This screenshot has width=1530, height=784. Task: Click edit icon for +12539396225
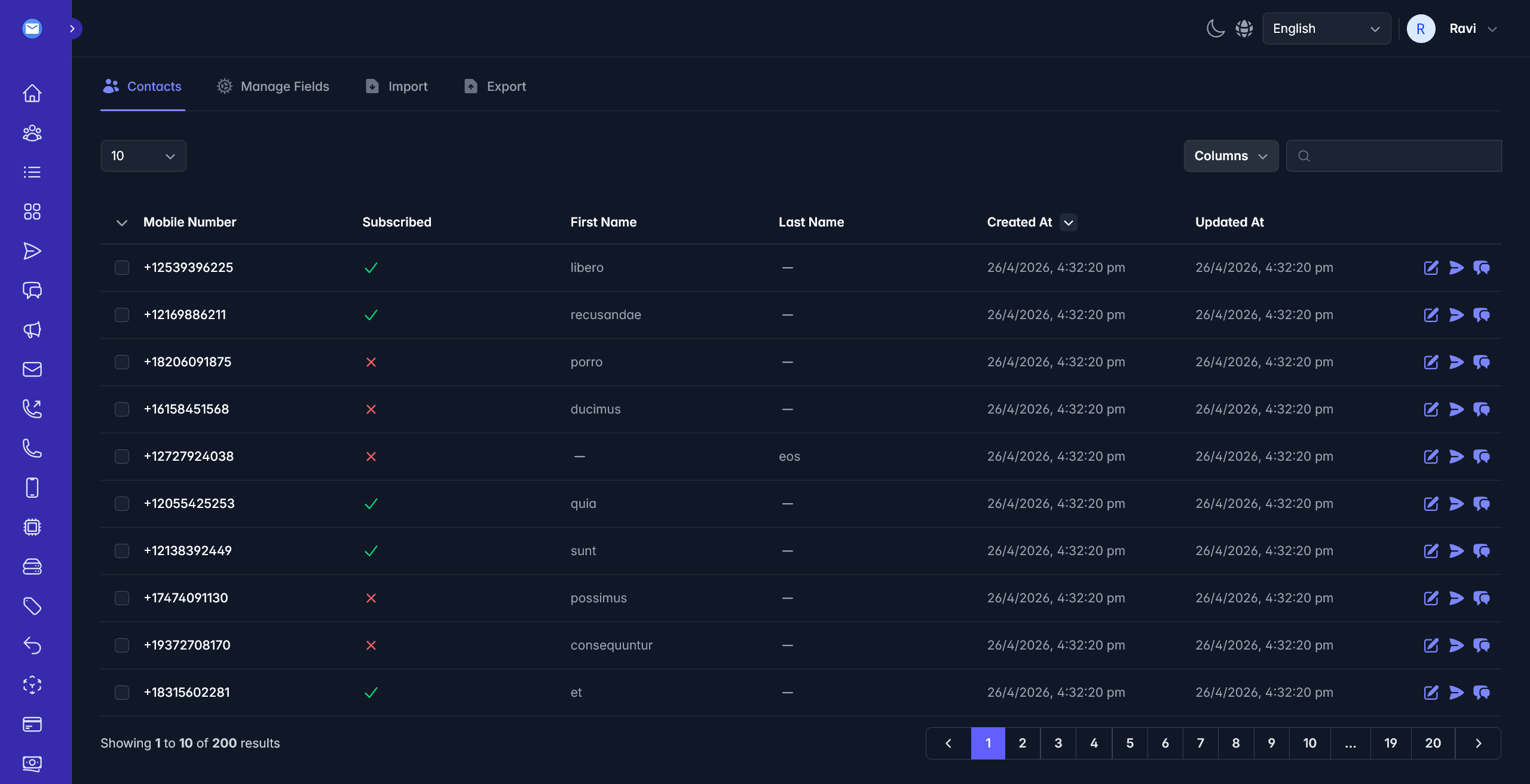(x=1431, y=268)
